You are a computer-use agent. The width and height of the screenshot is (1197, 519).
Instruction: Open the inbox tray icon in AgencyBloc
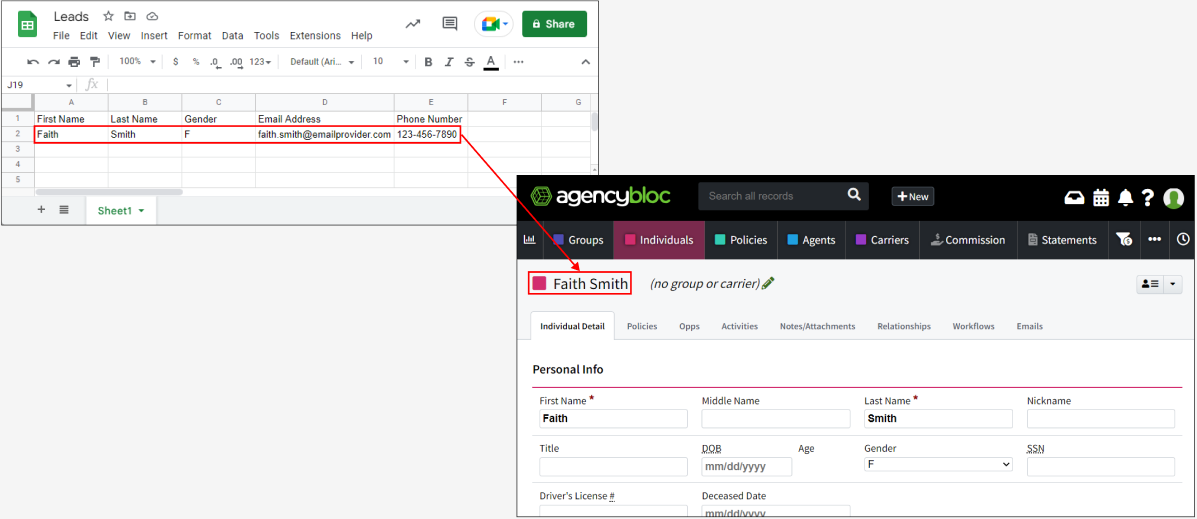tap(1075, 198)
